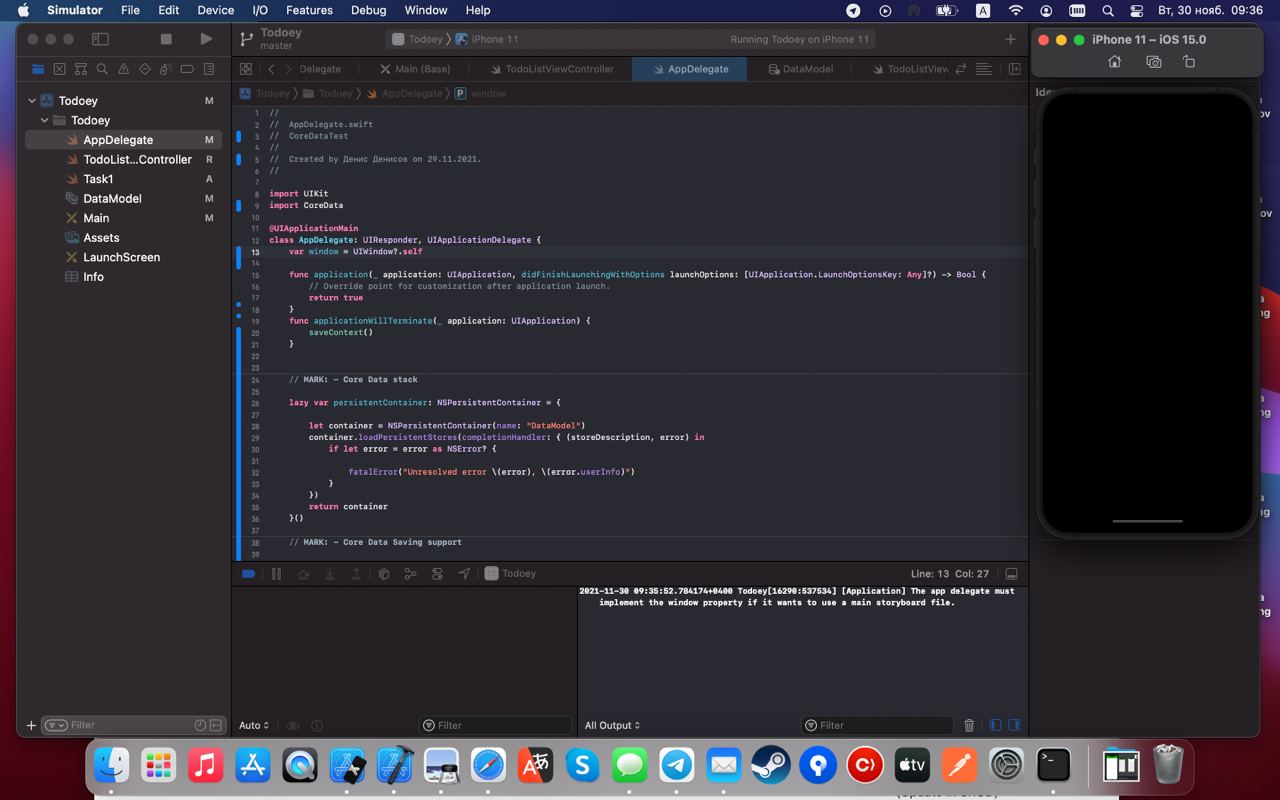The height and width of the screenshot is (800, 1280).
Task: Rotate the Simulator device
Action: click(x=1189, y=62)
